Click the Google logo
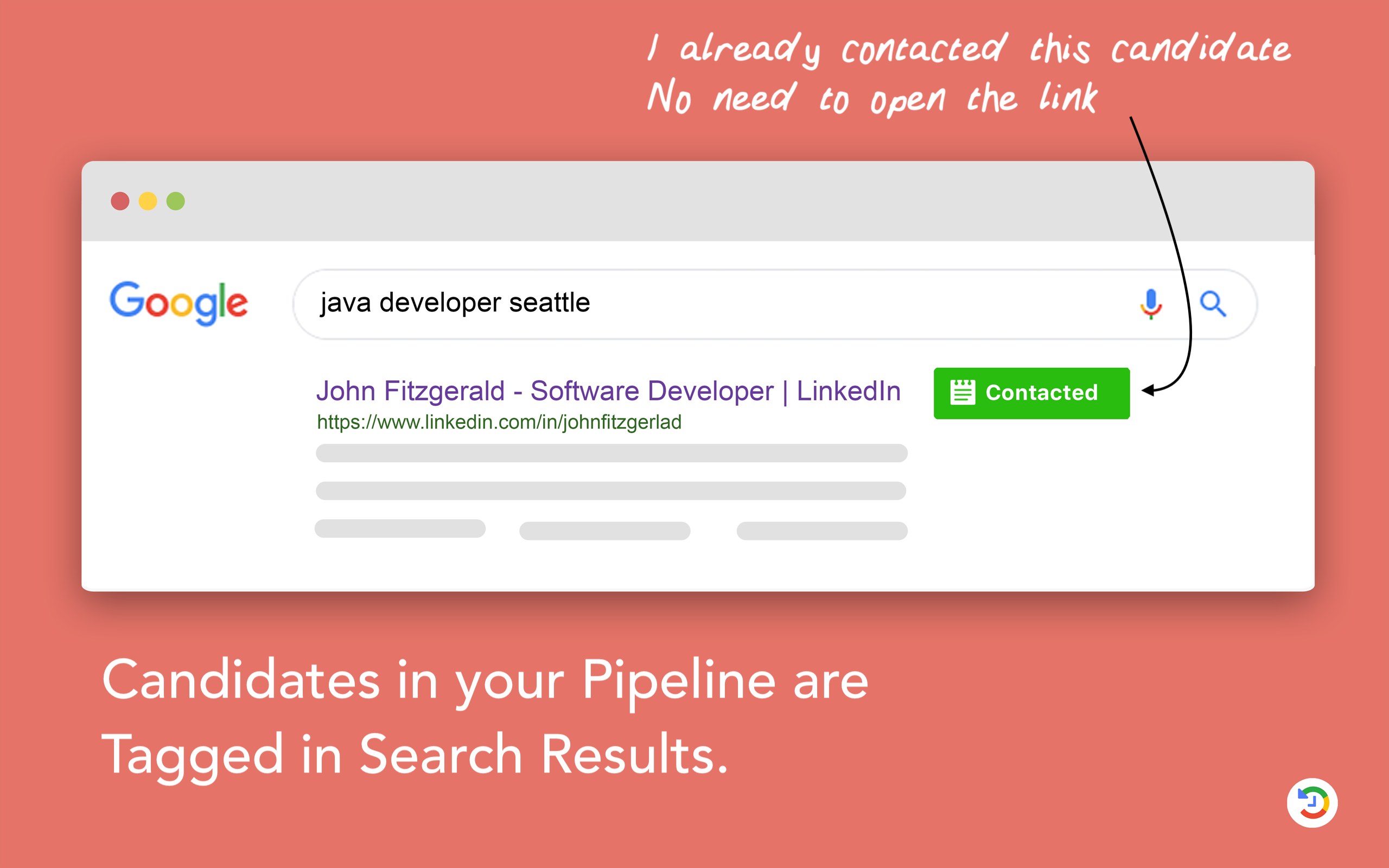1389x868 pixels. [x=179, y=303]
